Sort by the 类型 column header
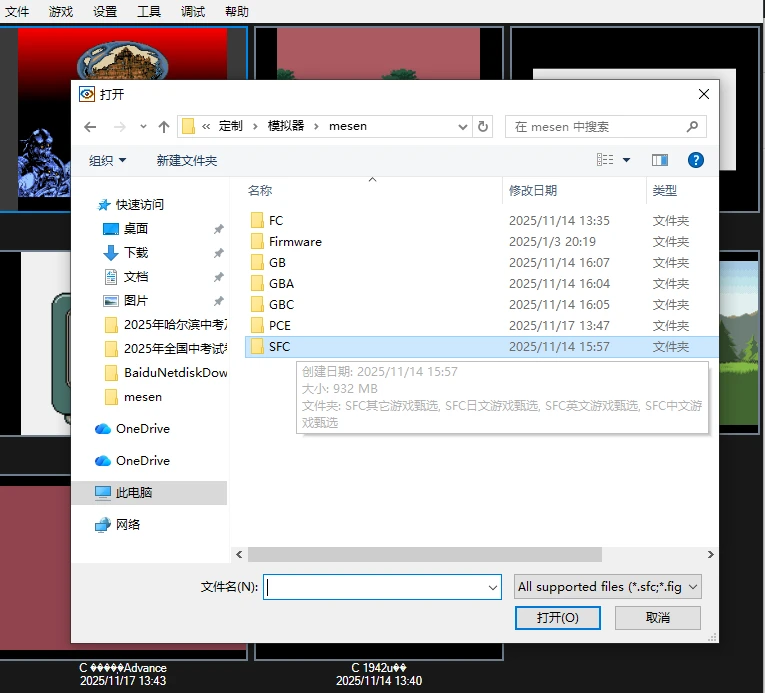 click(664, 190)
